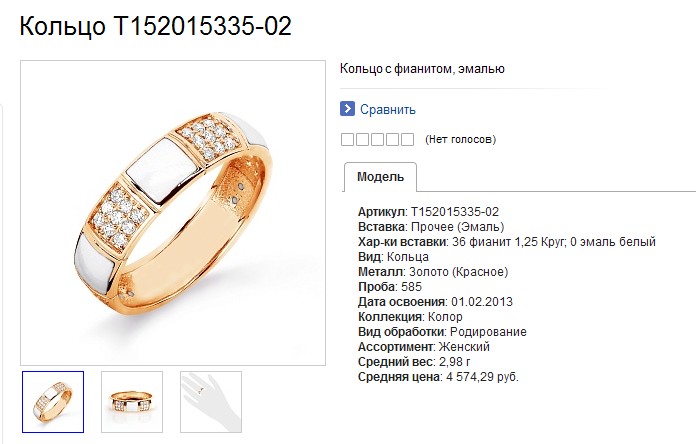The image size is (696, 444).
Task: Give the fifth rating box vote
Action: [407, 139]
